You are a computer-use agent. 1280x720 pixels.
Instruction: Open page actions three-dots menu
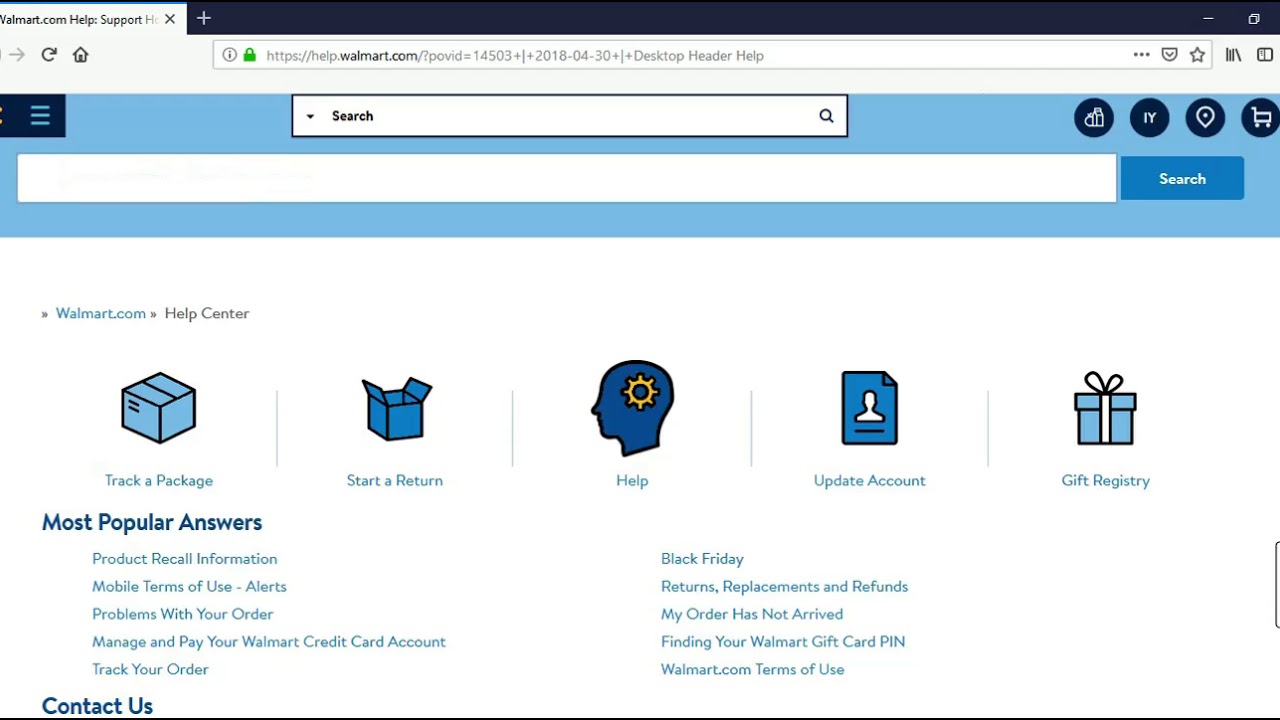pos(1141,55)
